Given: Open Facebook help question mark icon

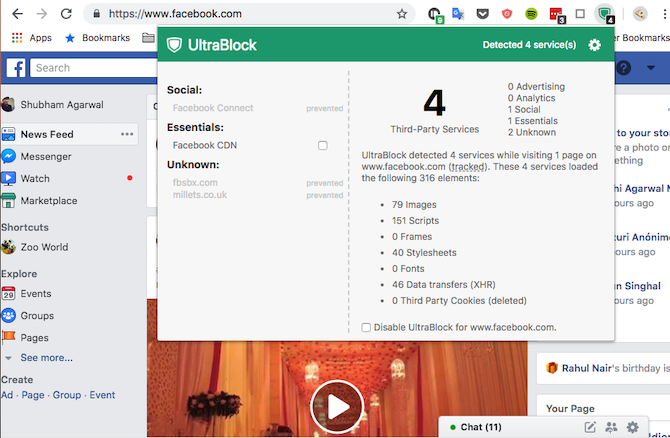Looking at the screenshot, I should tap(623, 68).
